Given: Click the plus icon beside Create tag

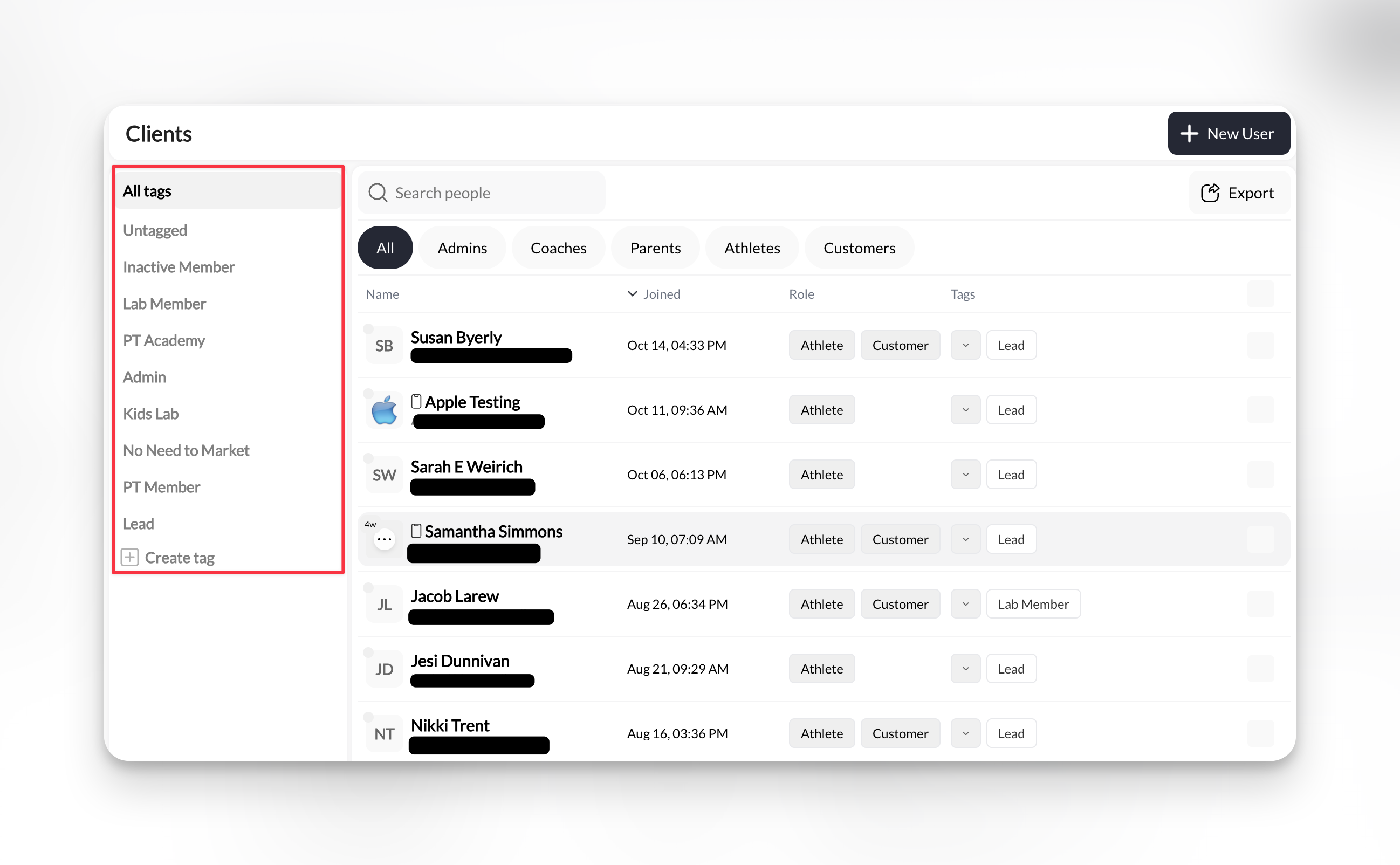Looking at the screenshot, I should tap(130, 557).
